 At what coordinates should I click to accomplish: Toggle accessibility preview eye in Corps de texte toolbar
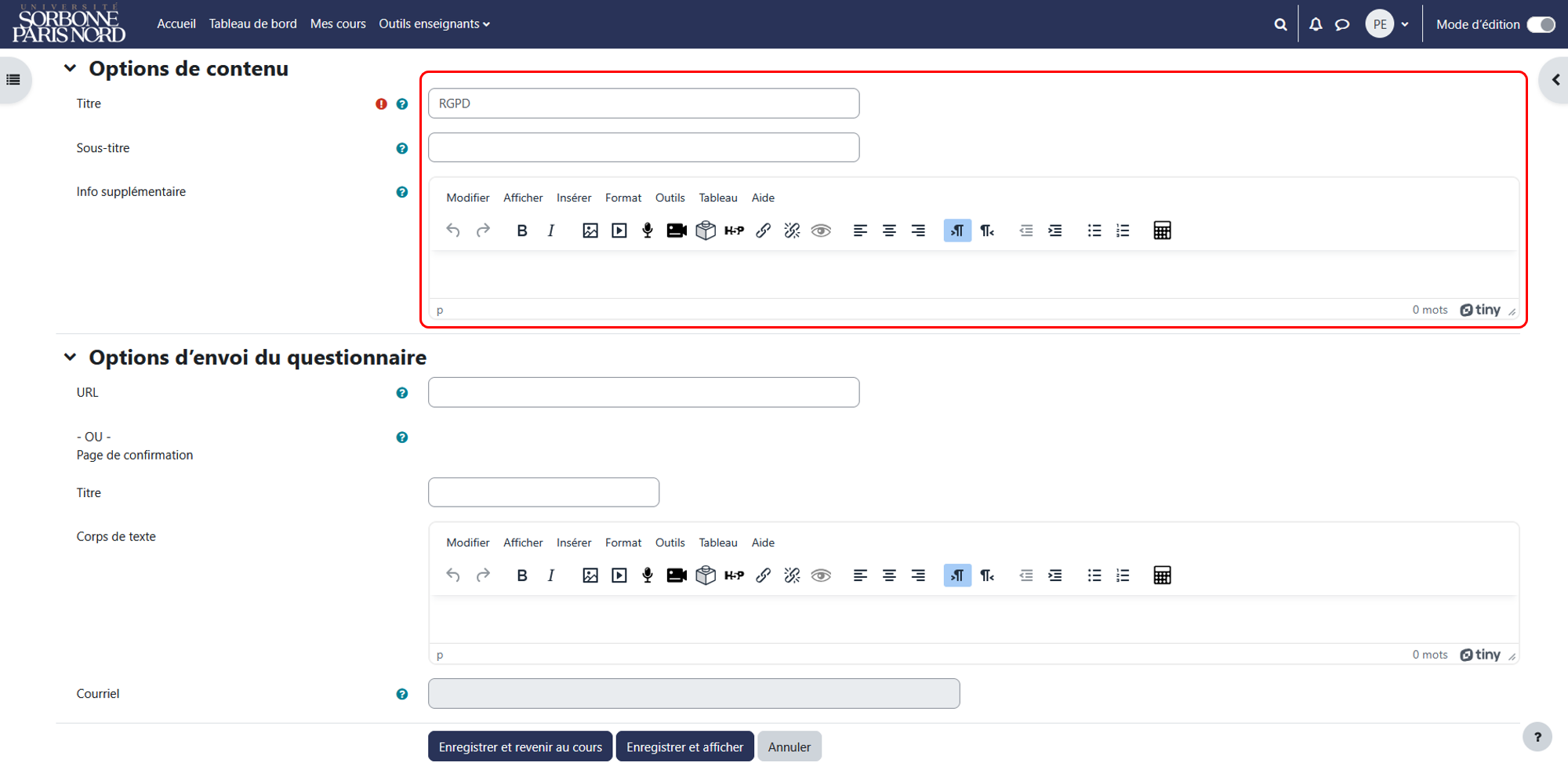821,575
